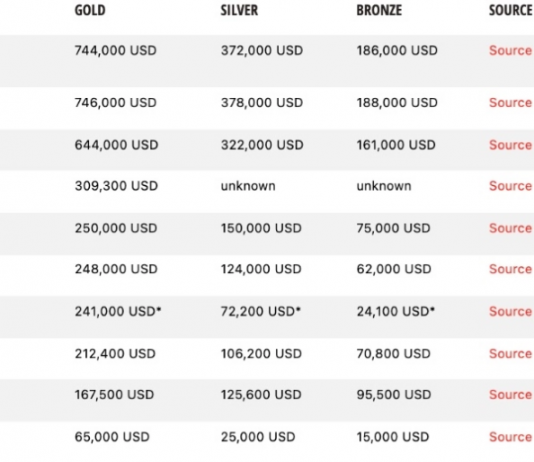Click the SOURCE column header

511,10
